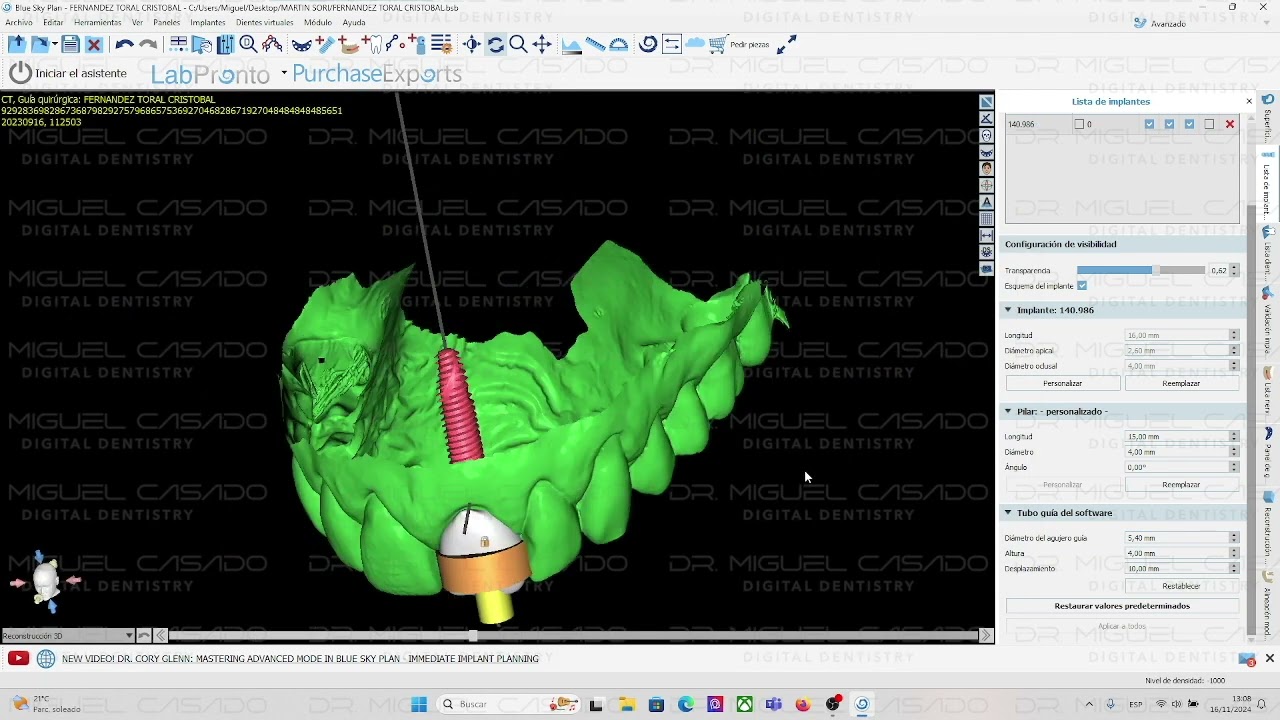Open dropdown arrow next to LabPronto
This screenshot has height=720, width=1280.
pos(284,72)
